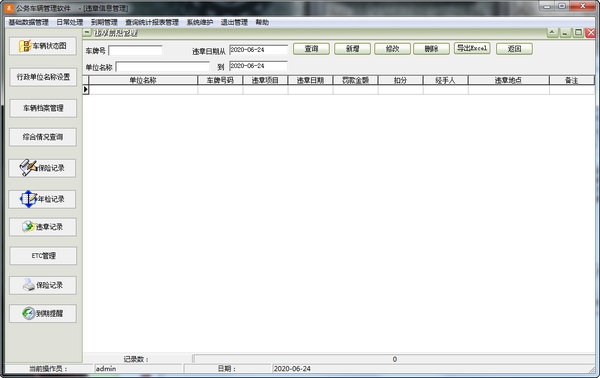Open the 查询统计报表管理 menu
The height and width of the screenshot is (378, 600).
(152, 22)
